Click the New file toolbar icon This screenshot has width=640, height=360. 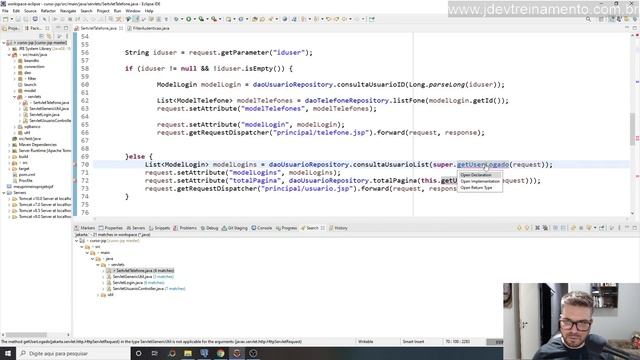(x=5, y=19)
